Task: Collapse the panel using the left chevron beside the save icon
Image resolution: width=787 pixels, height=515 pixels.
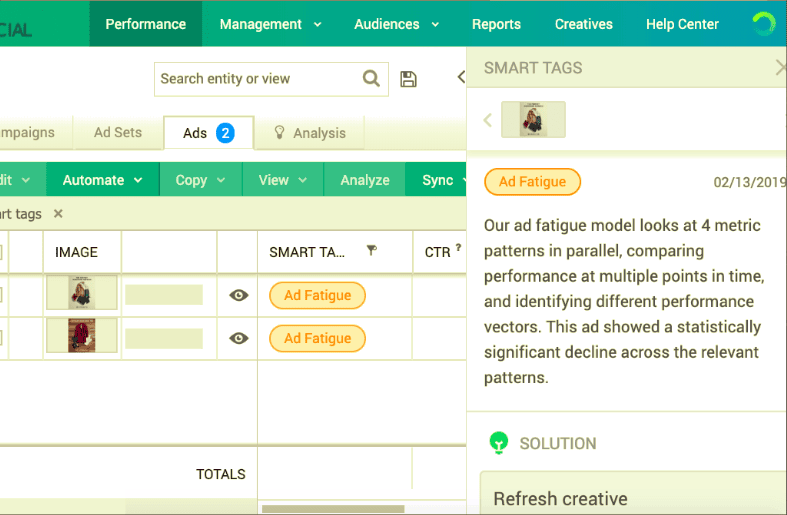Action: click(x=461, y=77)
